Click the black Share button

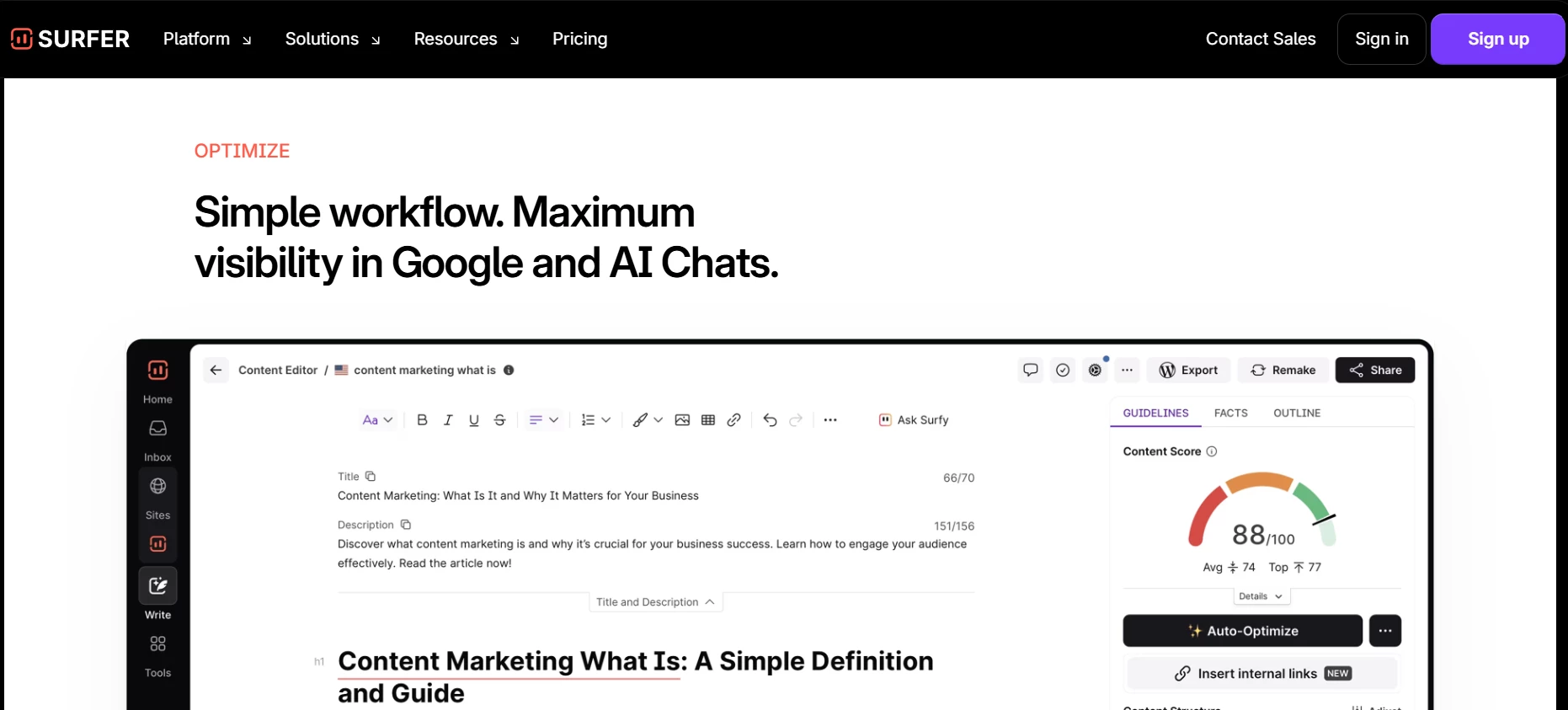[x=1375, y=370]
